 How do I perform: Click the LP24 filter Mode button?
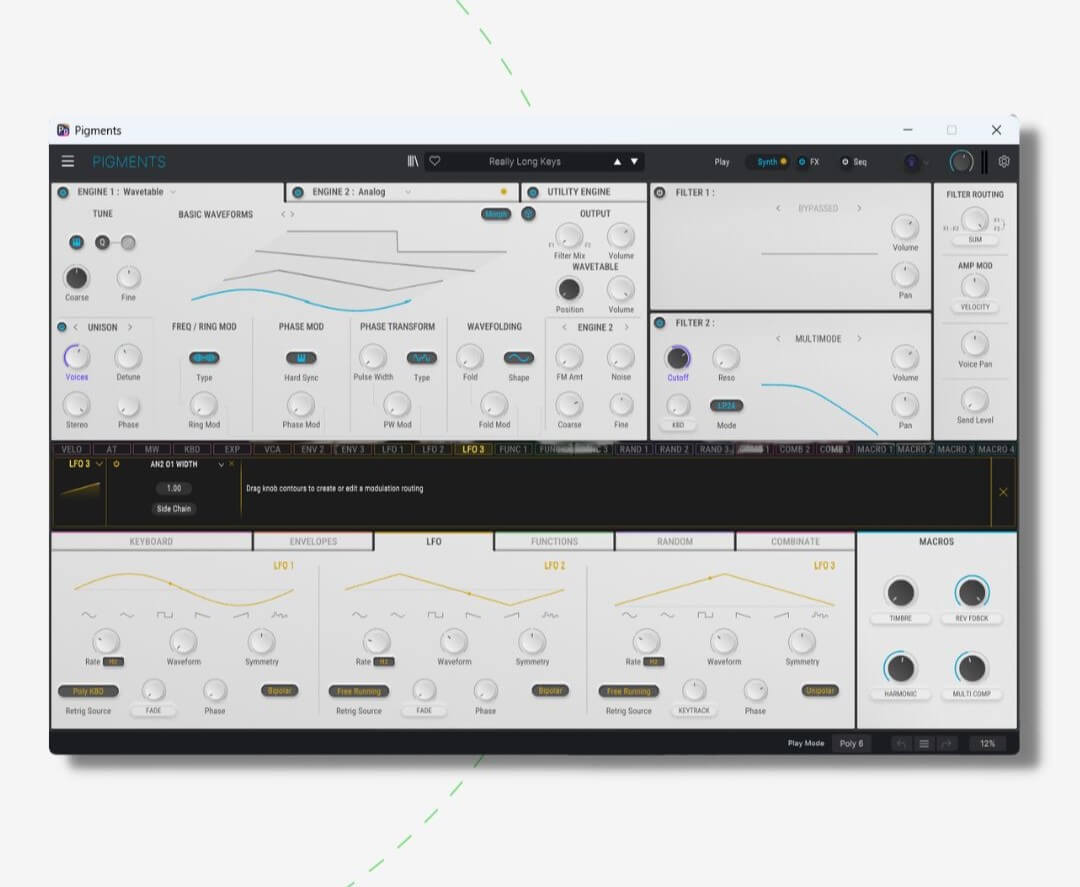tap(726, 406)
